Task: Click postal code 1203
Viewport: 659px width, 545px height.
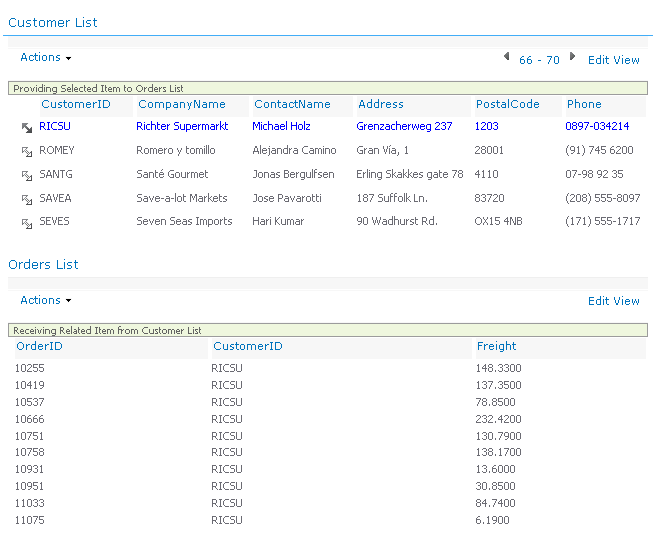Action: [486, 126]
